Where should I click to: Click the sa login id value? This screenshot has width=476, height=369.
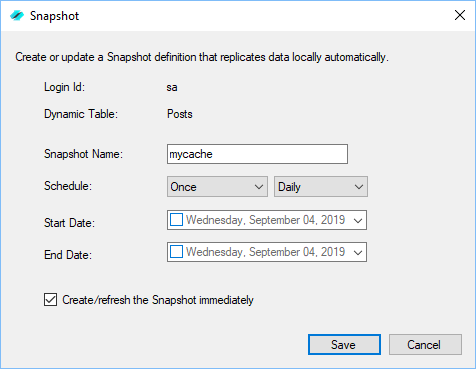(172, 87)
